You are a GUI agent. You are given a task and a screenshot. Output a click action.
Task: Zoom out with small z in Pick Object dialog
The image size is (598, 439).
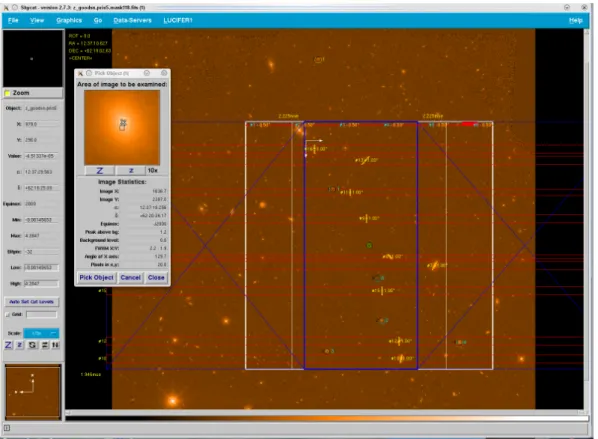(131, 170)
